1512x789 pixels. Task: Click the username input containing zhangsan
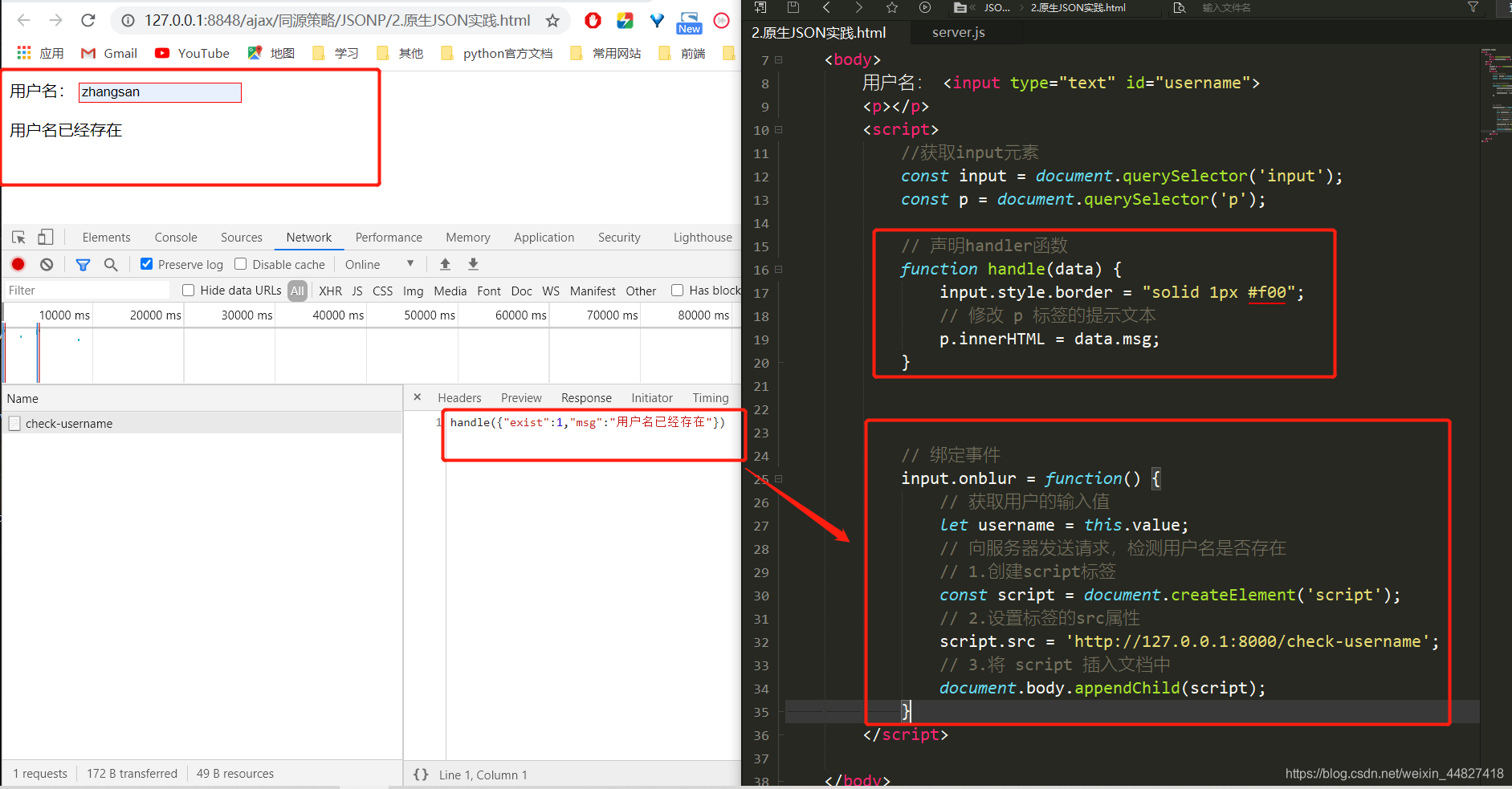(160, 92)
